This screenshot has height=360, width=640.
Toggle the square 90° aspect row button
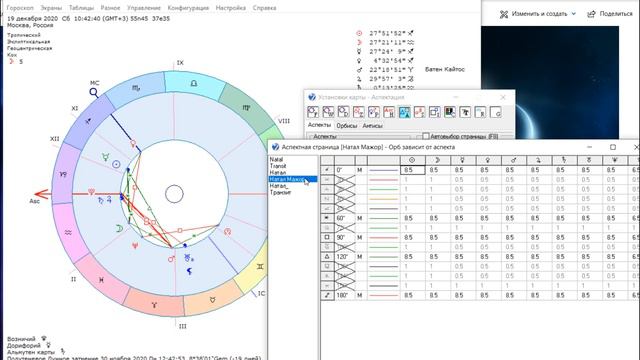(x=327, y=238)
